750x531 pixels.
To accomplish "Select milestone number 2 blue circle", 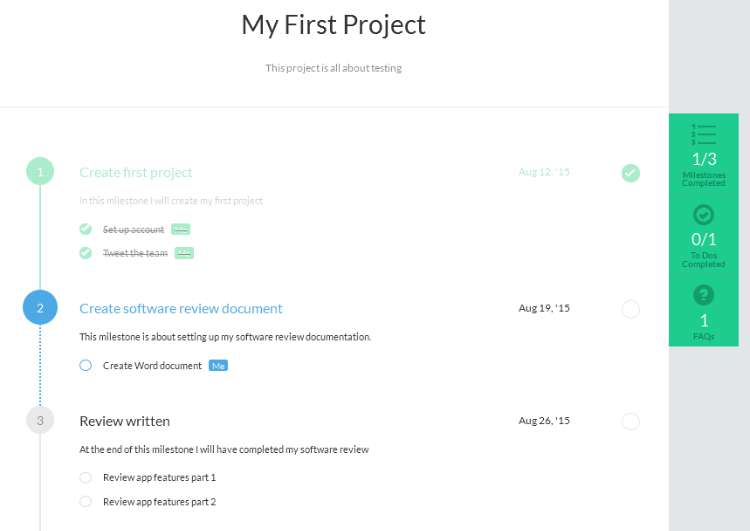I will point(40,308).
